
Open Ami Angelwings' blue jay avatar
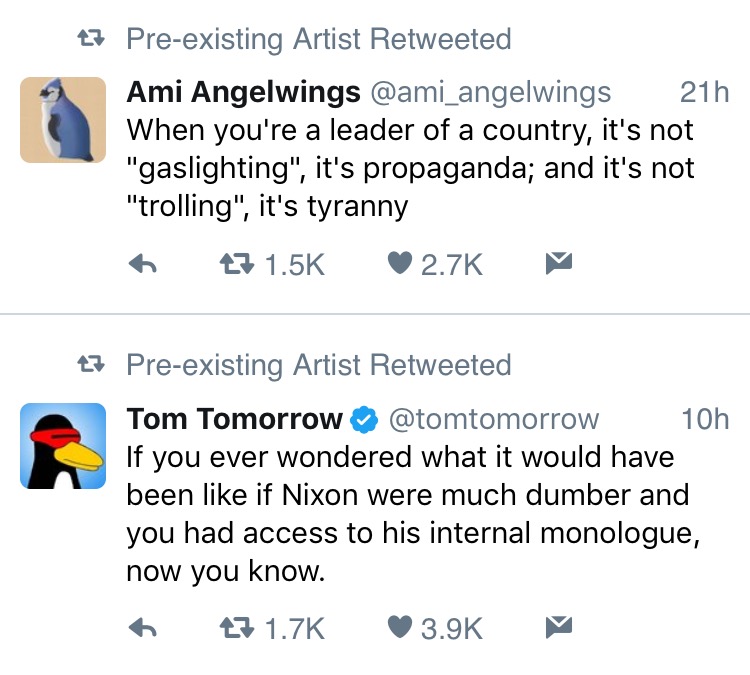coord(63,120)
